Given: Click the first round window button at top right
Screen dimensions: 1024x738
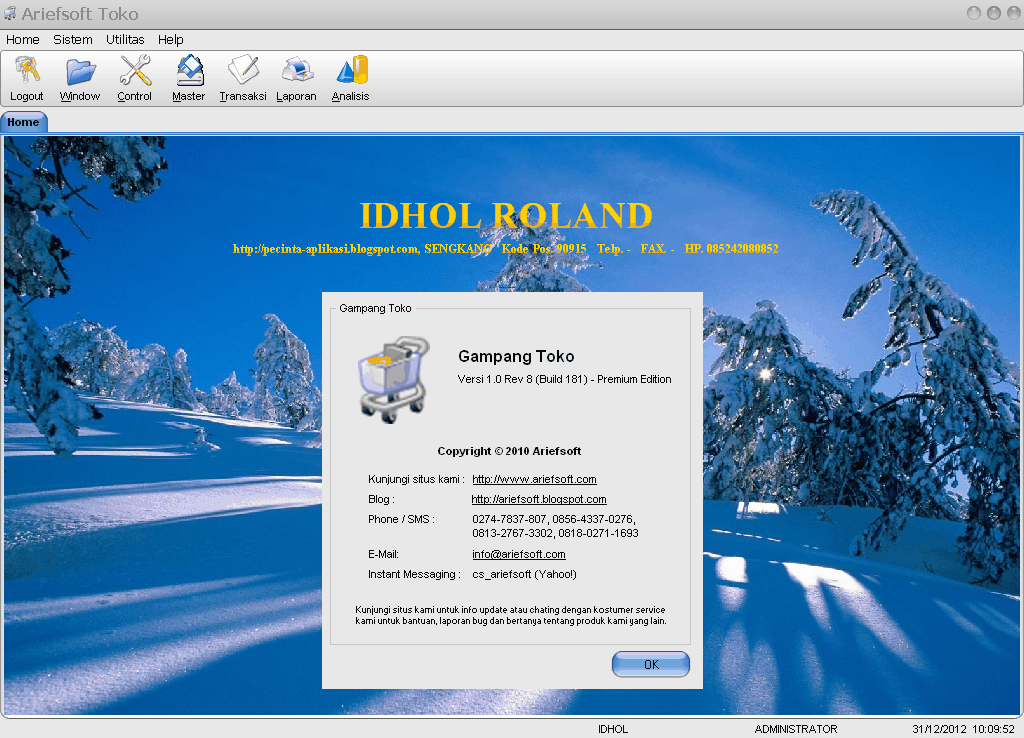Looking at the screenshot, I should point(974,13).
